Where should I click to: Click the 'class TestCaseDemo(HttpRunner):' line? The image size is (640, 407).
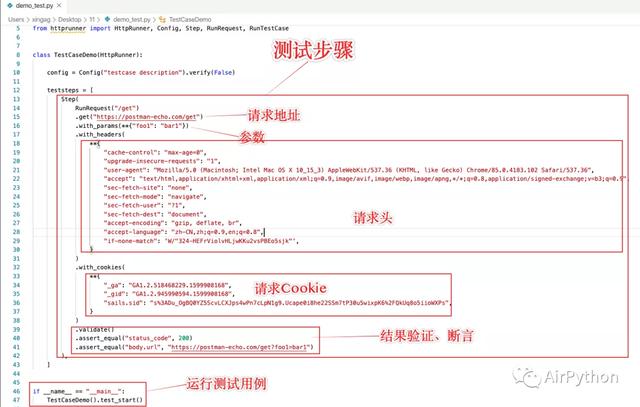88,55
